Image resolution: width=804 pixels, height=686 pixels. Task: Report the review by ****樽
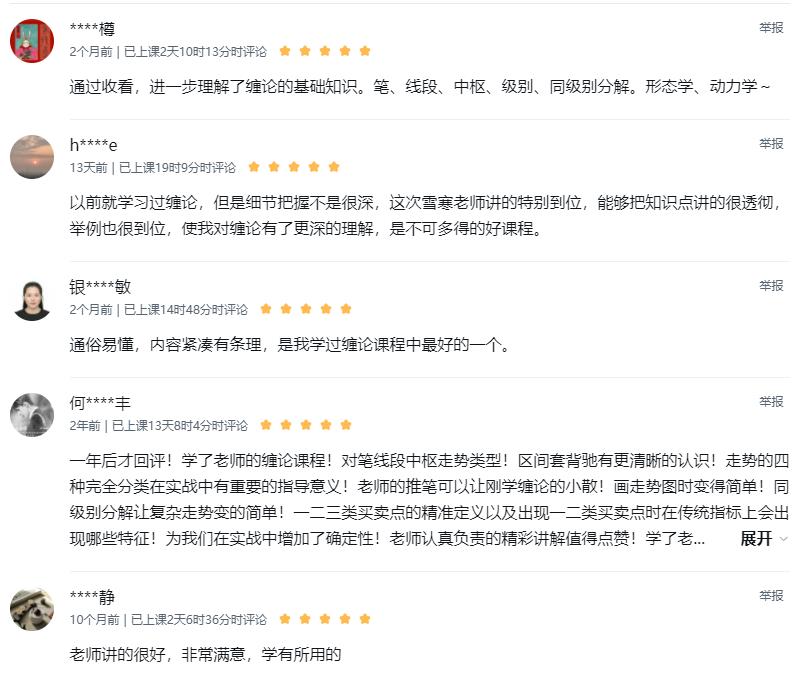pyautogui.click(x=771, y=28)
